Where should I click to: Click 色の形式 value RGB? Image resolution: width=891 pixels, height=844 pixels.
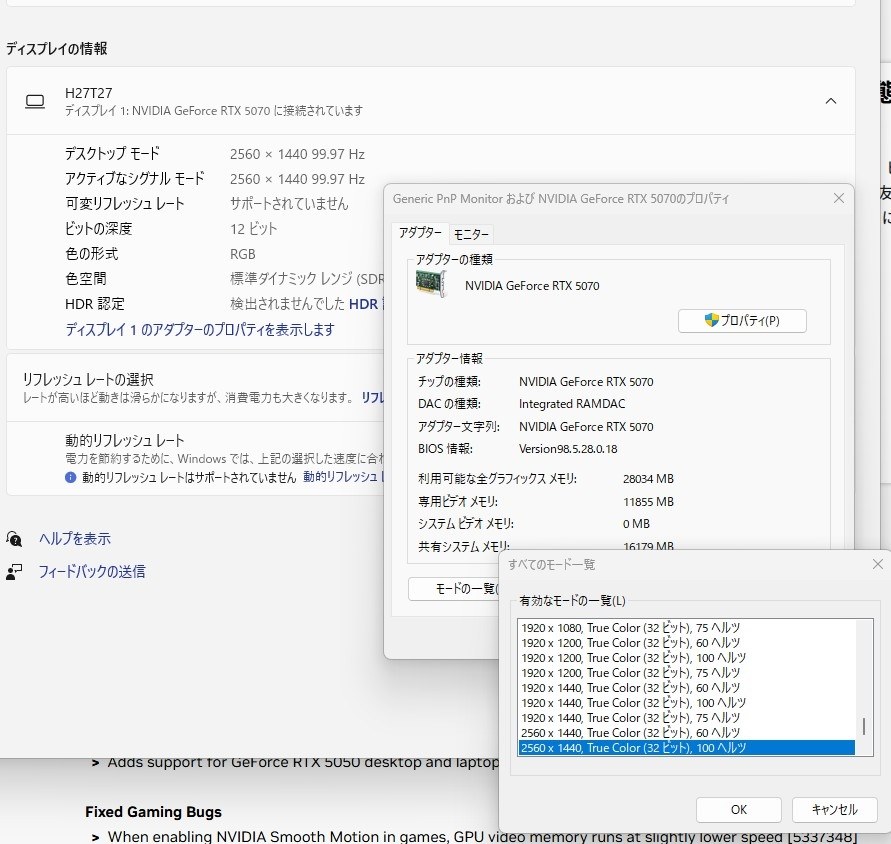pos(243,254)
